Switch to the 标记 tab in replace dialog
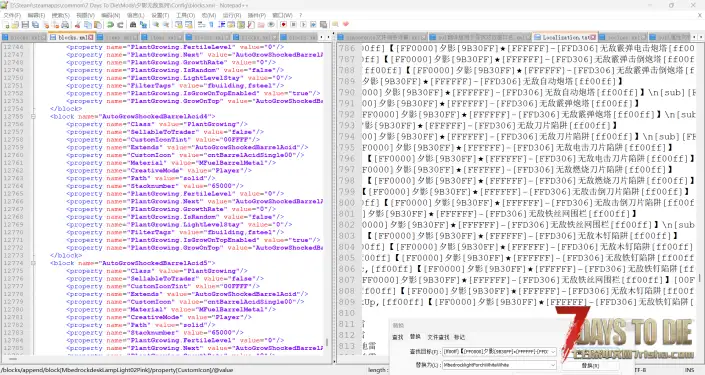 click(x=459, y=337)
